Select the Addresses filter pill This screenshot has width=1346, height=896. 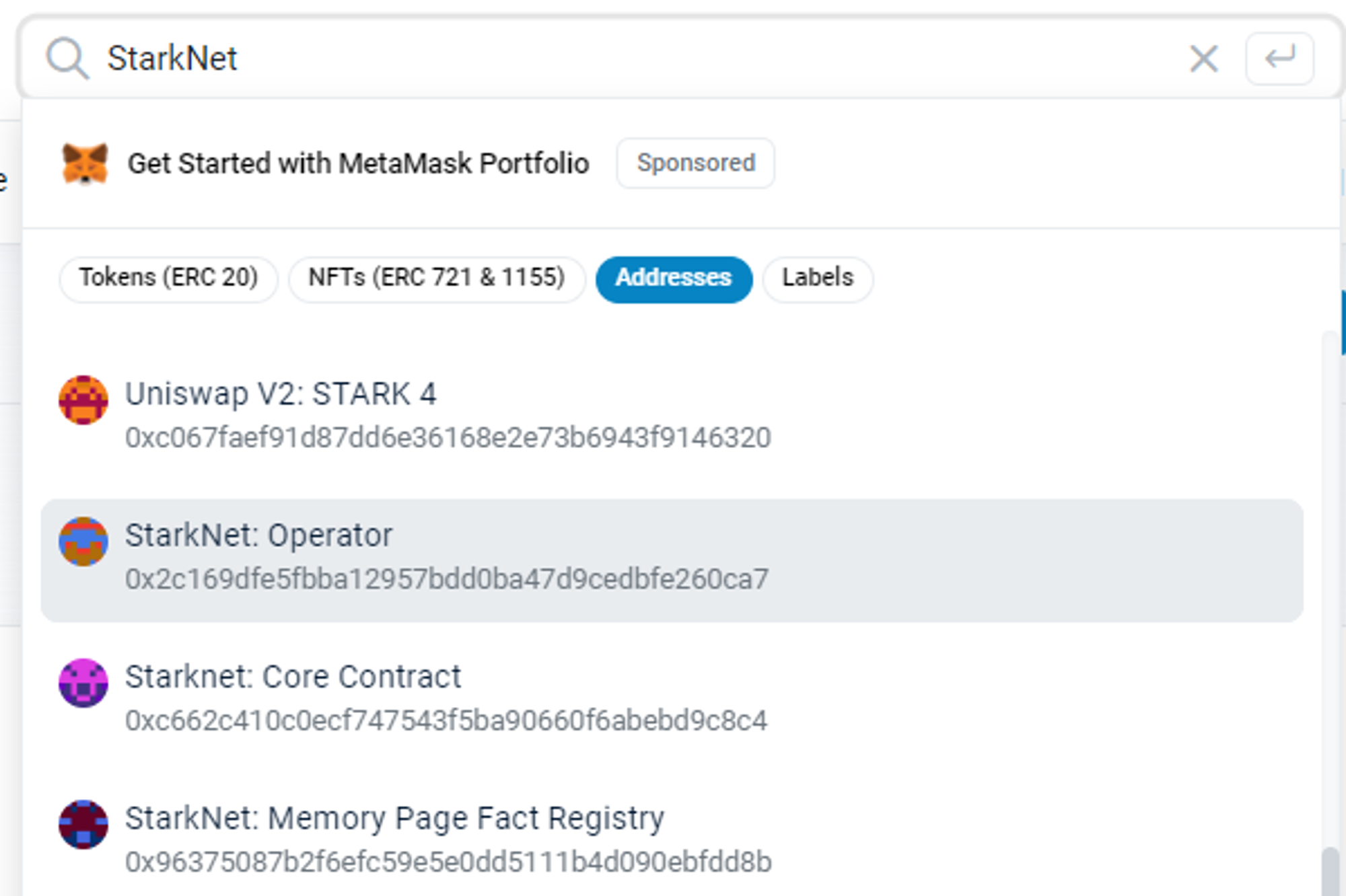click(x=673, y=278)
